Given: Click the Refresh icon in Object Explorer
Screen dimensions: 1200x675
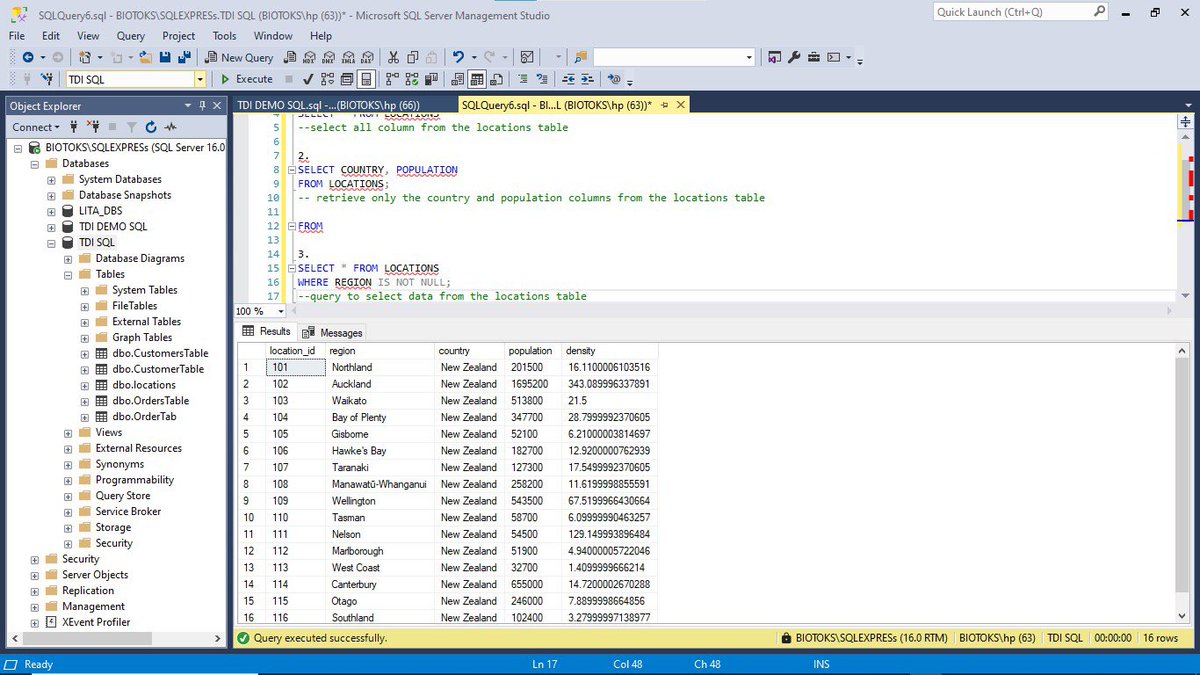Looking at the screenshot, I should (x=150, y=127).
